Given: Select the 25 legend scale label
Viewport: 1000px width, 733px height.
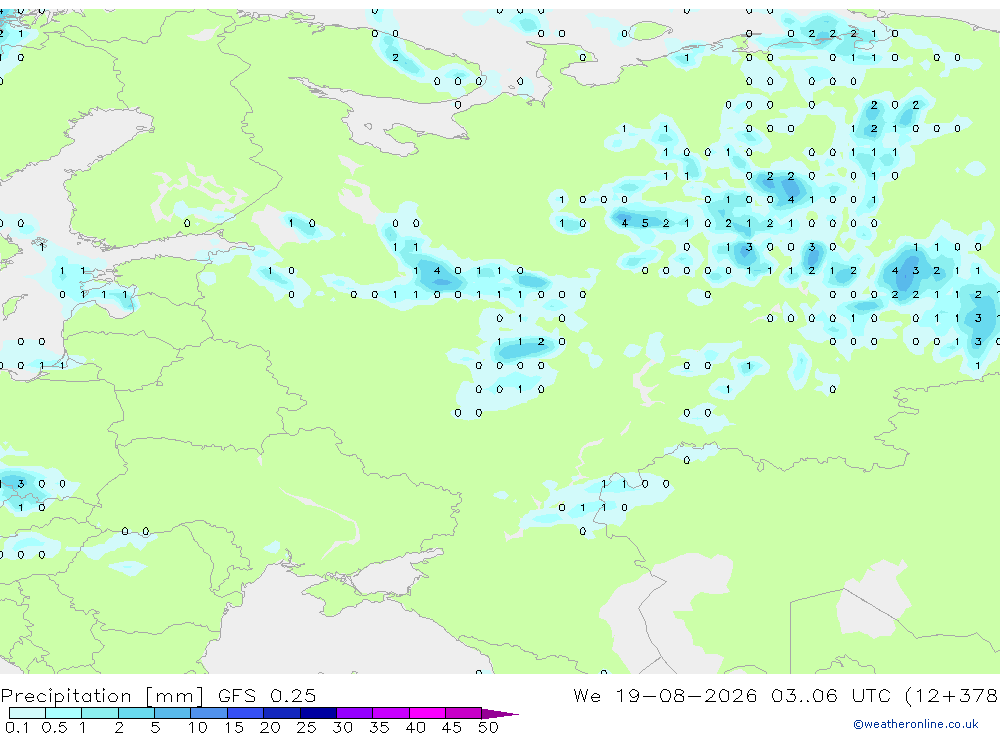Looking at the screenshot, I should pyautogui.click(x=306, y=727).
